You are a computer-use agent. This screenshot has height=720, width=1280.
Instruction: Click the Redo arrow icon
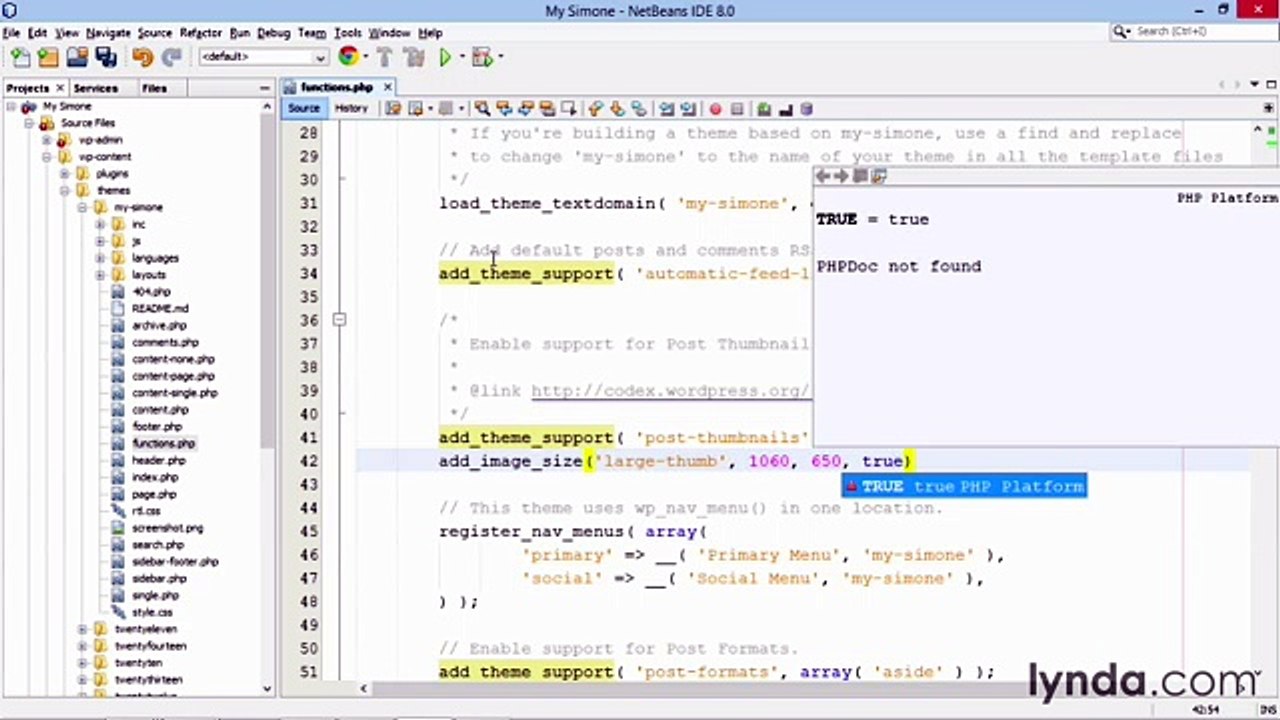tap(171, 58)
